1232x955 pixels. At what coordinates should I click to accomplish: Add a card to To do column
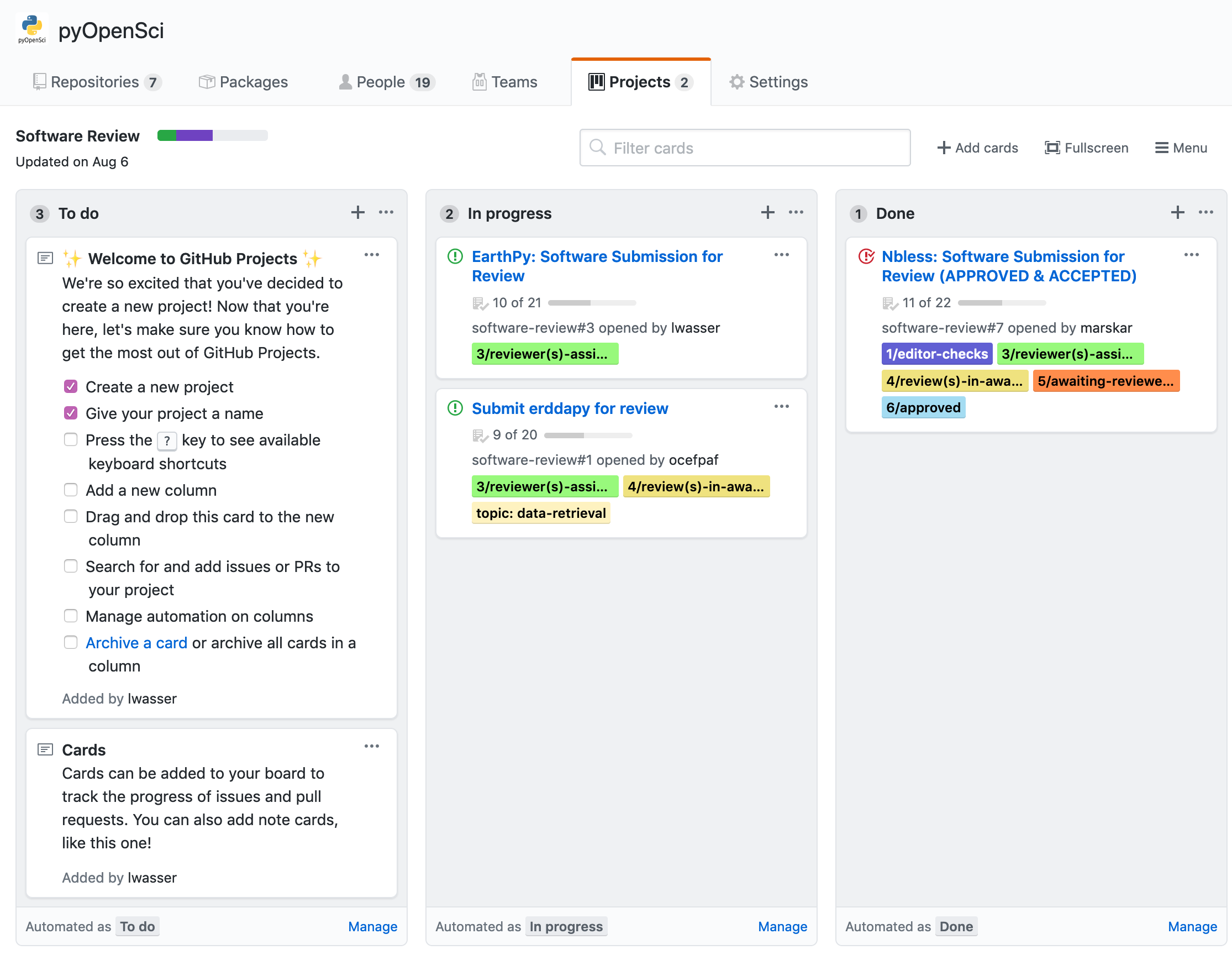(357, 213)
